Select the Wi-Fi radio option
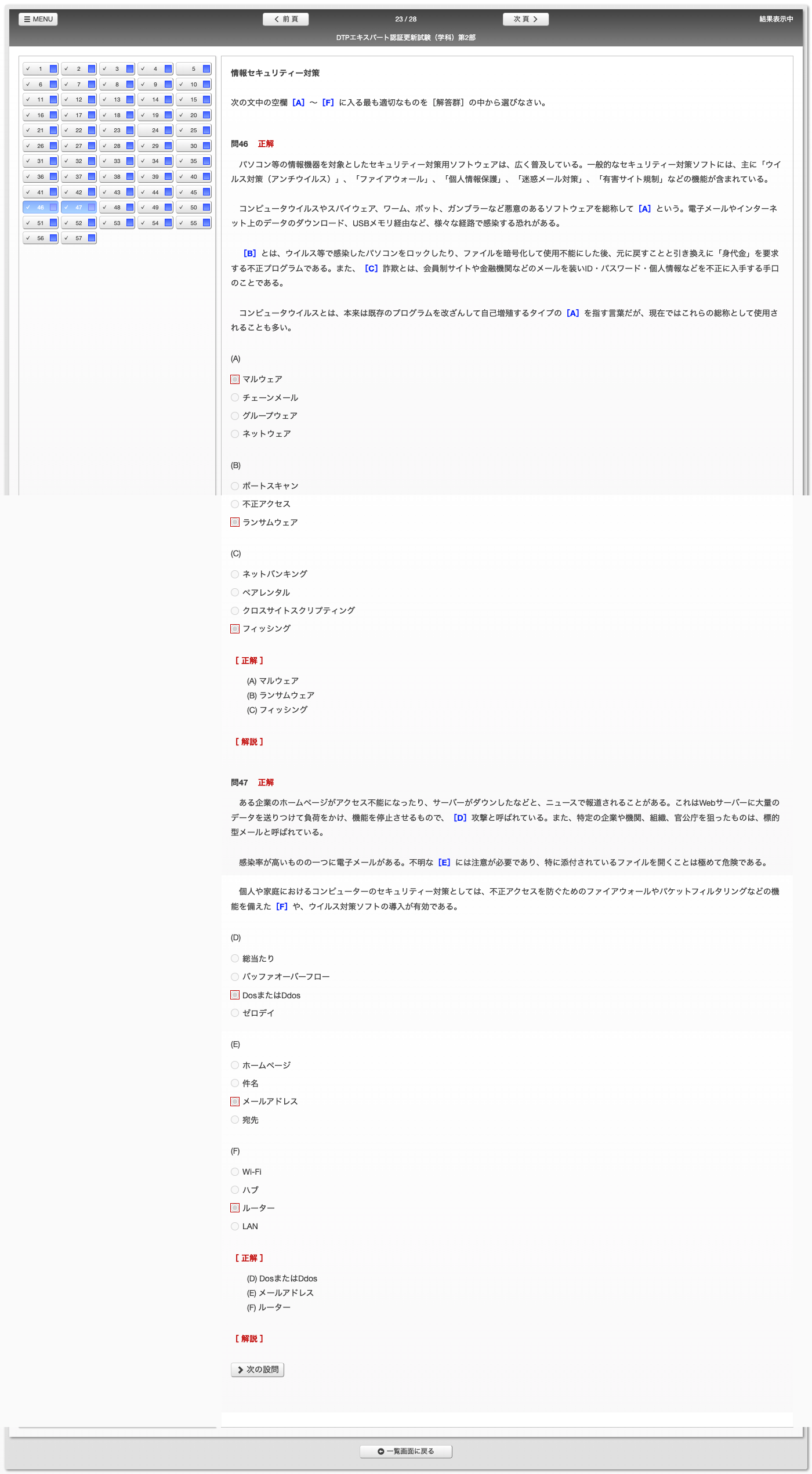 coord(235,1172)
